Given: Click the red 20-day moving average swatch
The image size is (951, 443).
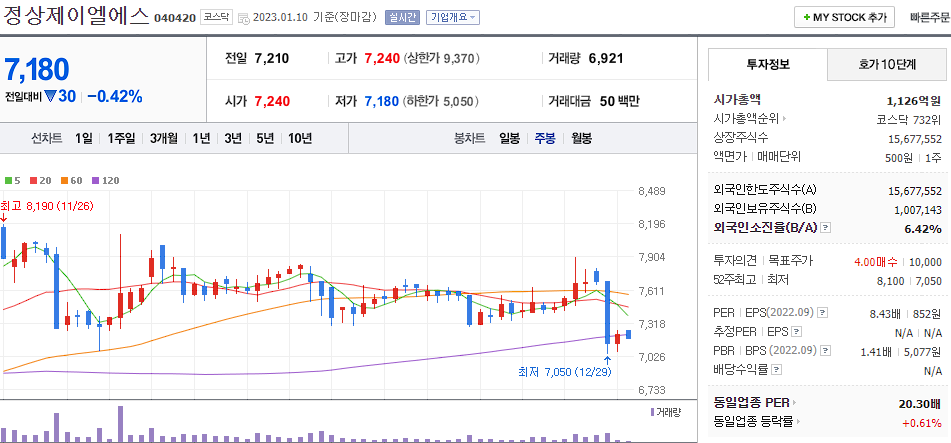Looking at the screenshot, I should [33, 180].
